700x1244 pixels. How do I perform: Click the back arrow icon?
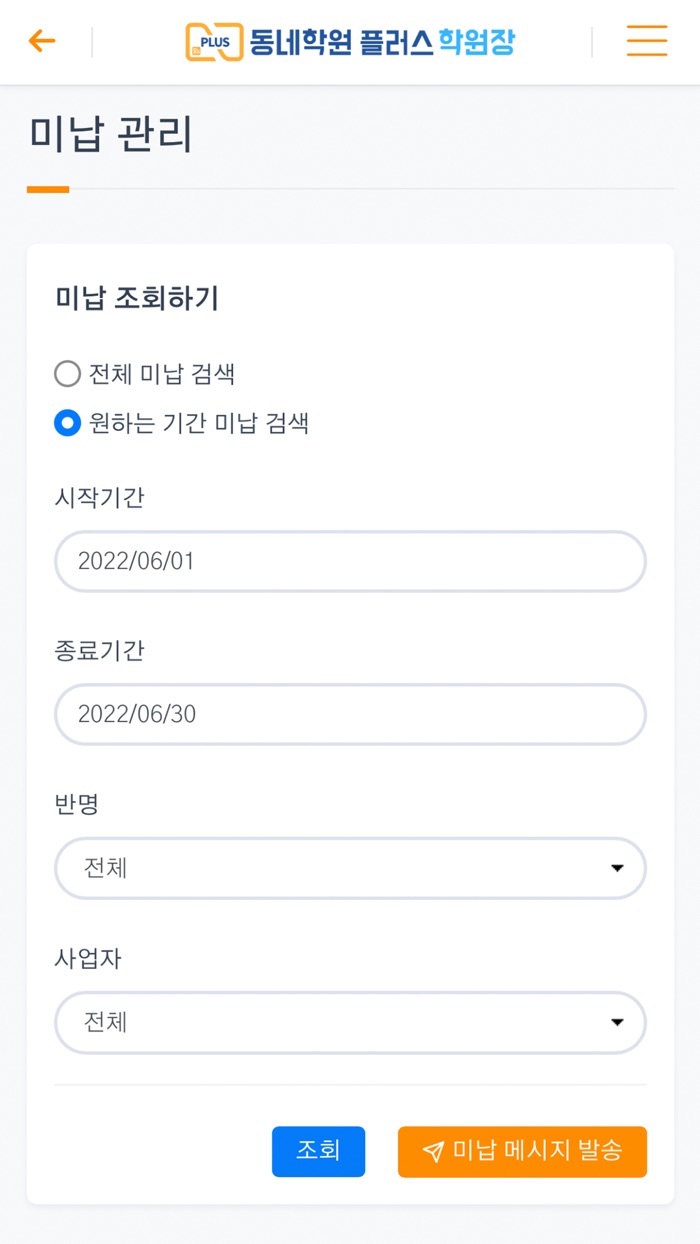[40, 42]
